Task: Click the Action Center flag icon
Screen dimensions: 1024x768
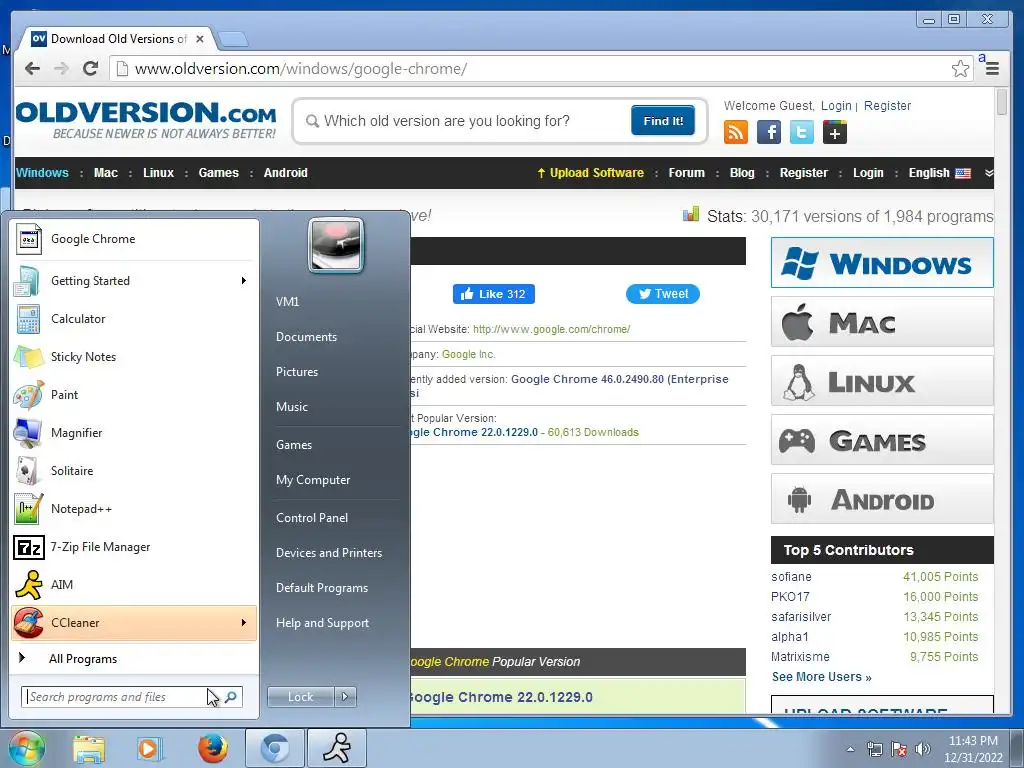Action: [899, 749]
